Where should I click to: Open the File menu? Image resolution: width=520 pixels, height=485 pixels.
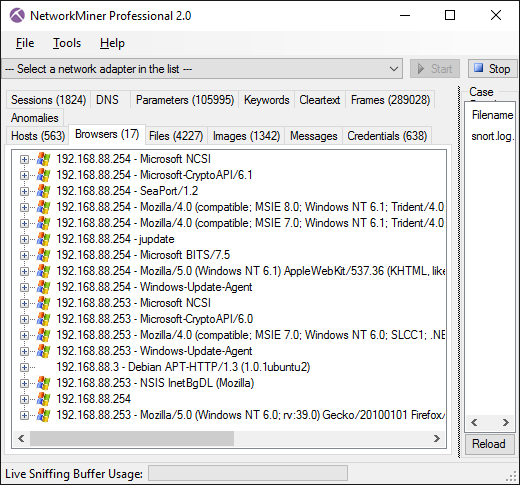click(25, 43)
